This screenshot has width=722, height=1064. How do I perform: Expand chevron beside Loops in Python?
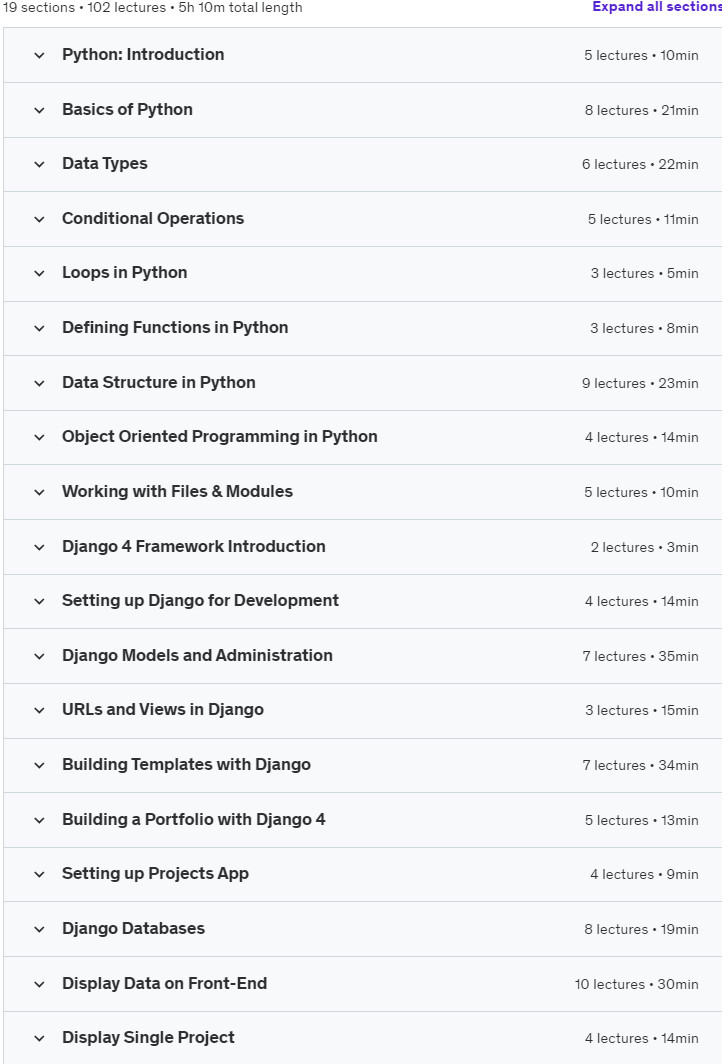(x=39, y=273)
